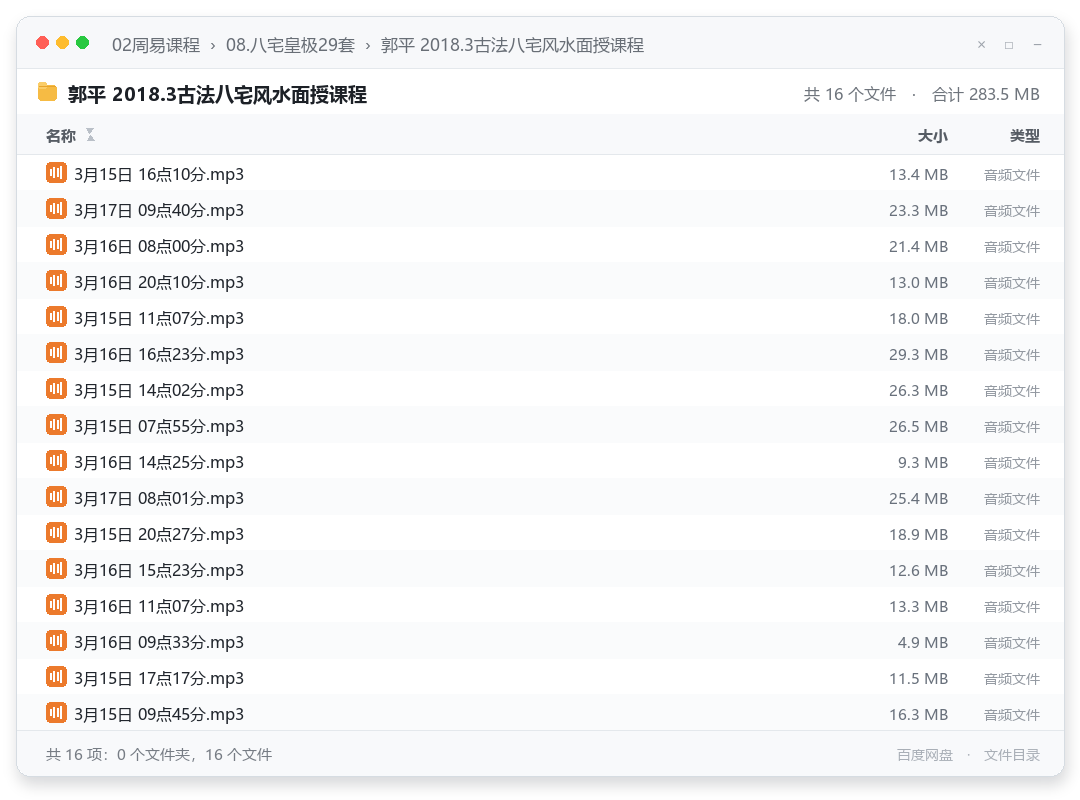
Task: Click the audio icon for 3月17日 09点40分.mp3
Action: [x=56, y=209]
